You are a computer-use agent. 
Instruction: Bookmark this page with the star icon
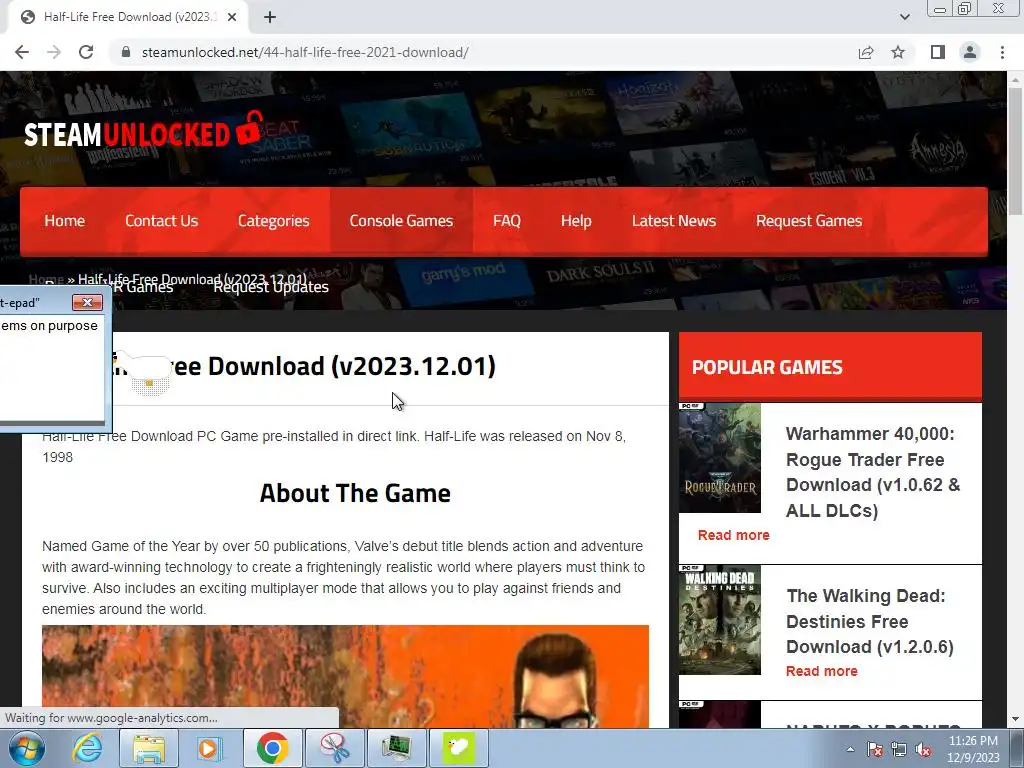click(898, 52)
